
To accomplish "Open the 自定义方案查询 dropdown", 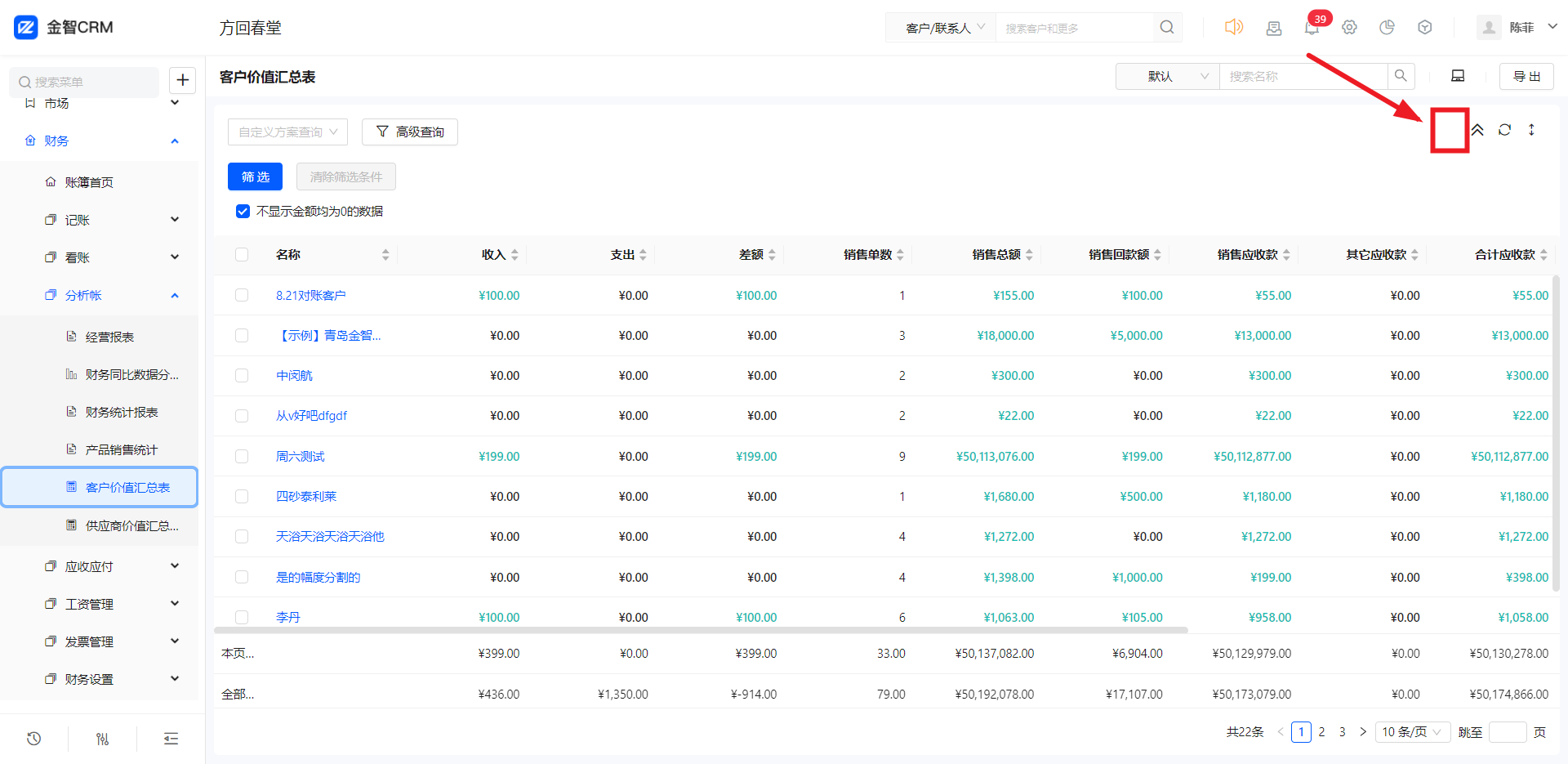I will pyautogui.click(x=287, y=132).
